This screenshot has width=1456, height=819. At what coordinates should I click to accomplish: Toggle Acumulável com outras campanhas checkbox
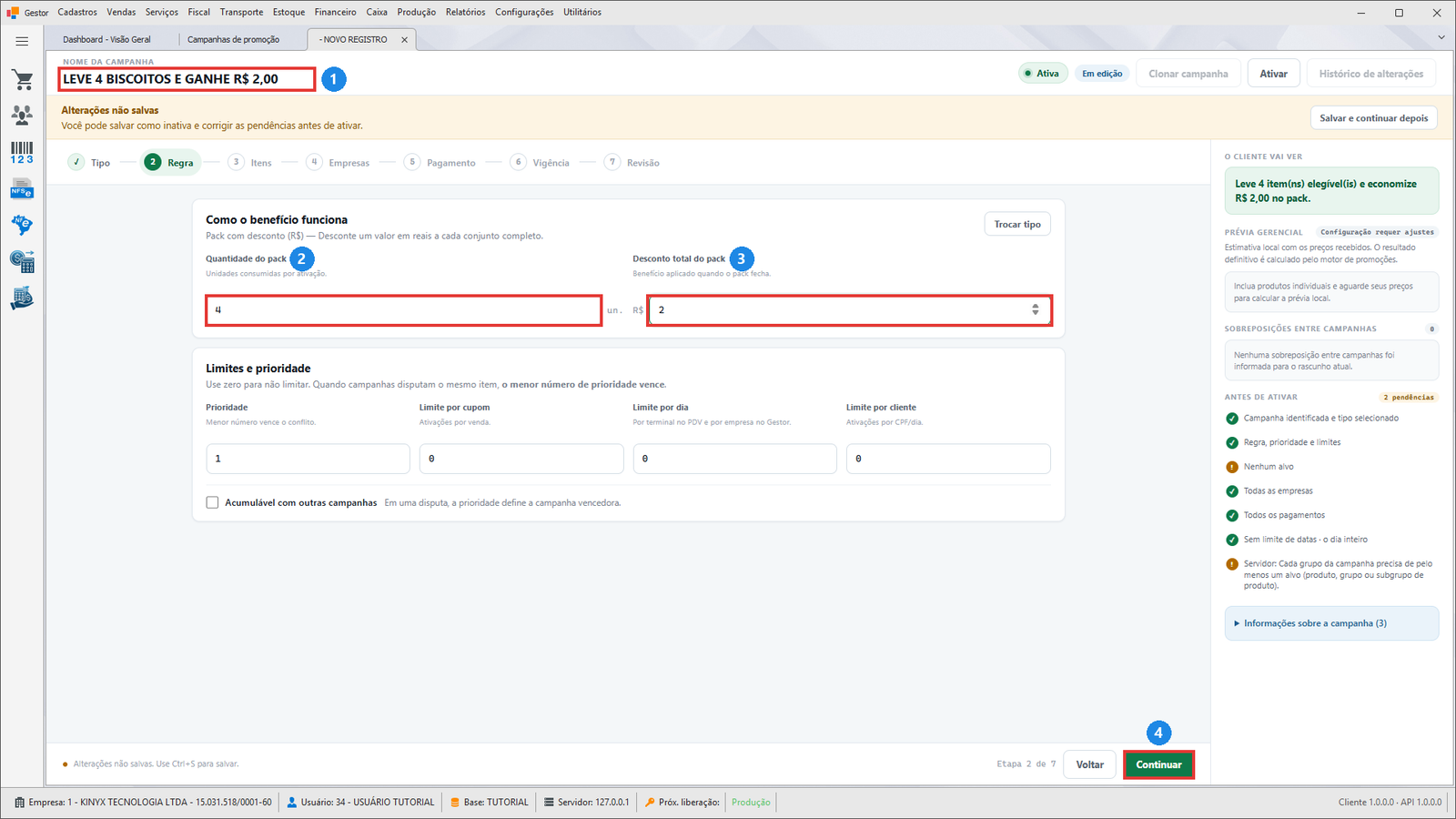point(212,502)
